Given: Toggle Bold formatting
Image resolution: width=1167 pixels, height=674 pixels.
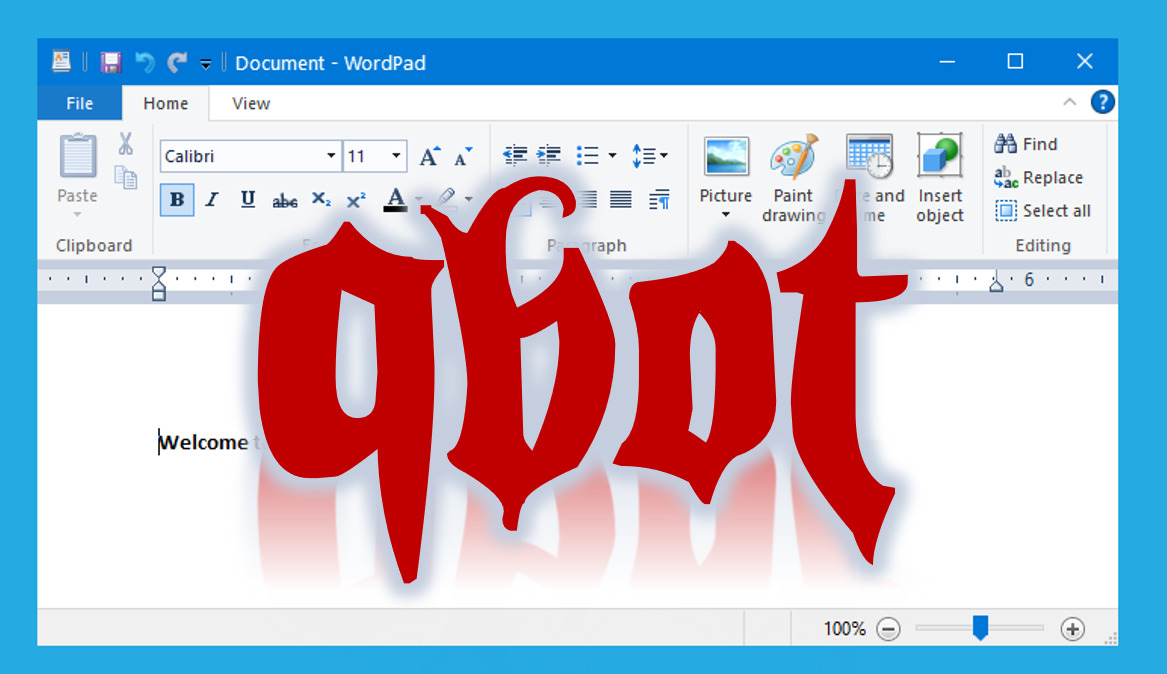Looking at the screenshot, I should click(177, 200).
